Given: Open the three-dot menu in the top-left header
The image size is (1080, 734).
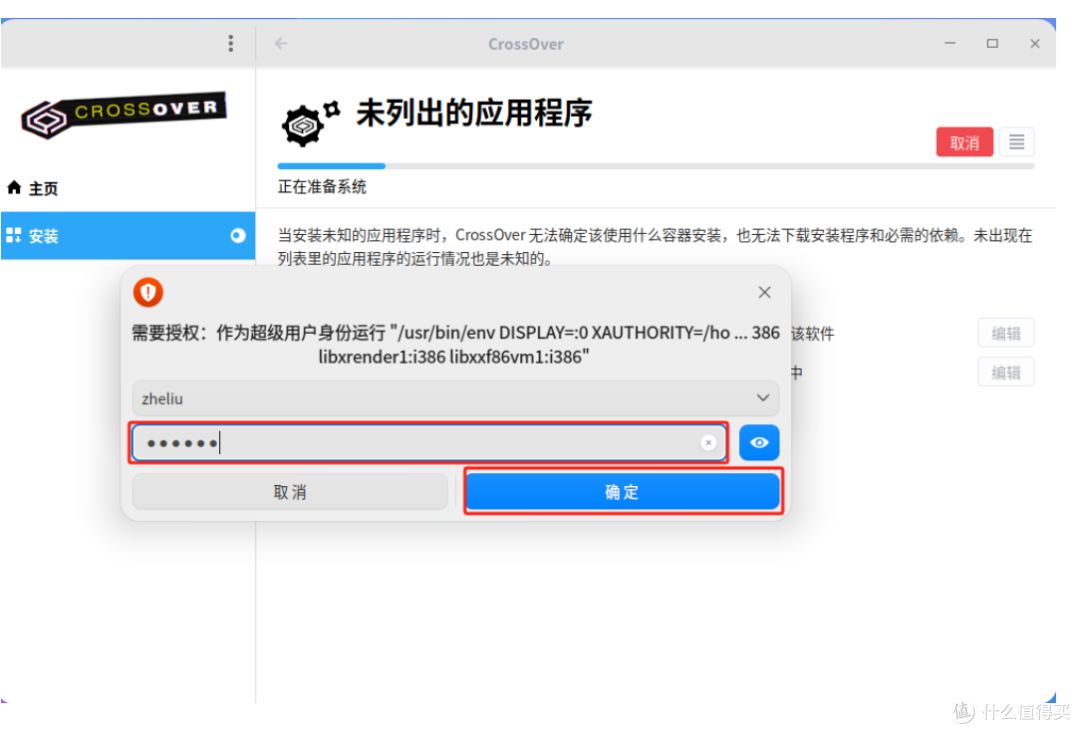Looking at the screenshot, I should tap(231, 43).
